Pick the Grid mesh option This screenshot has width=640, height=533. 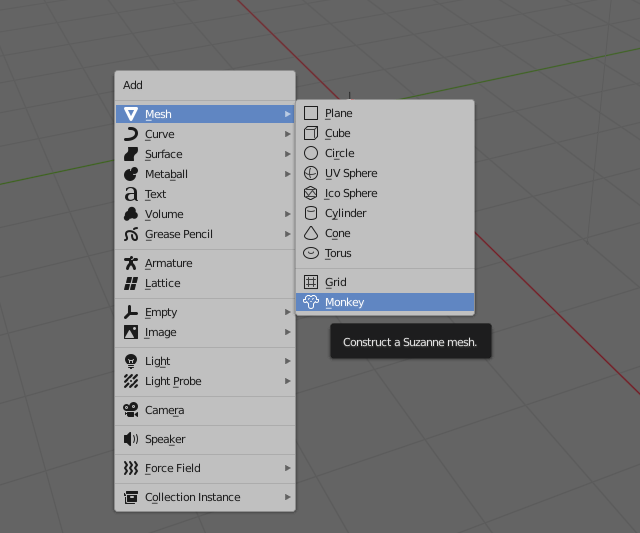point(335,282)
